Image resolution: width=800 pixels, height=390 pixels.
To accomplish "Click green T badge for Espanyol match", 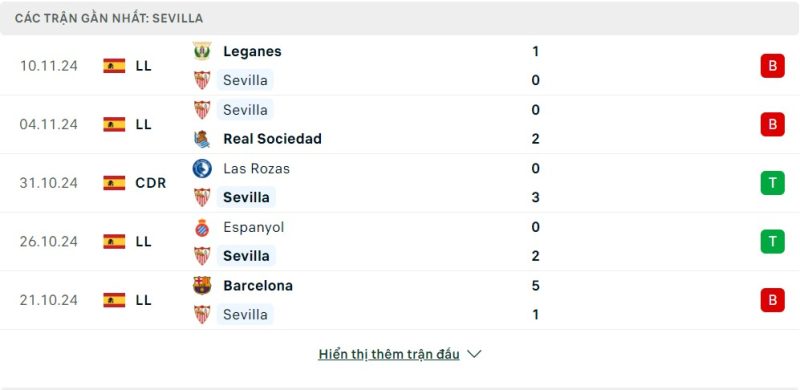I will tap(772, 241).
